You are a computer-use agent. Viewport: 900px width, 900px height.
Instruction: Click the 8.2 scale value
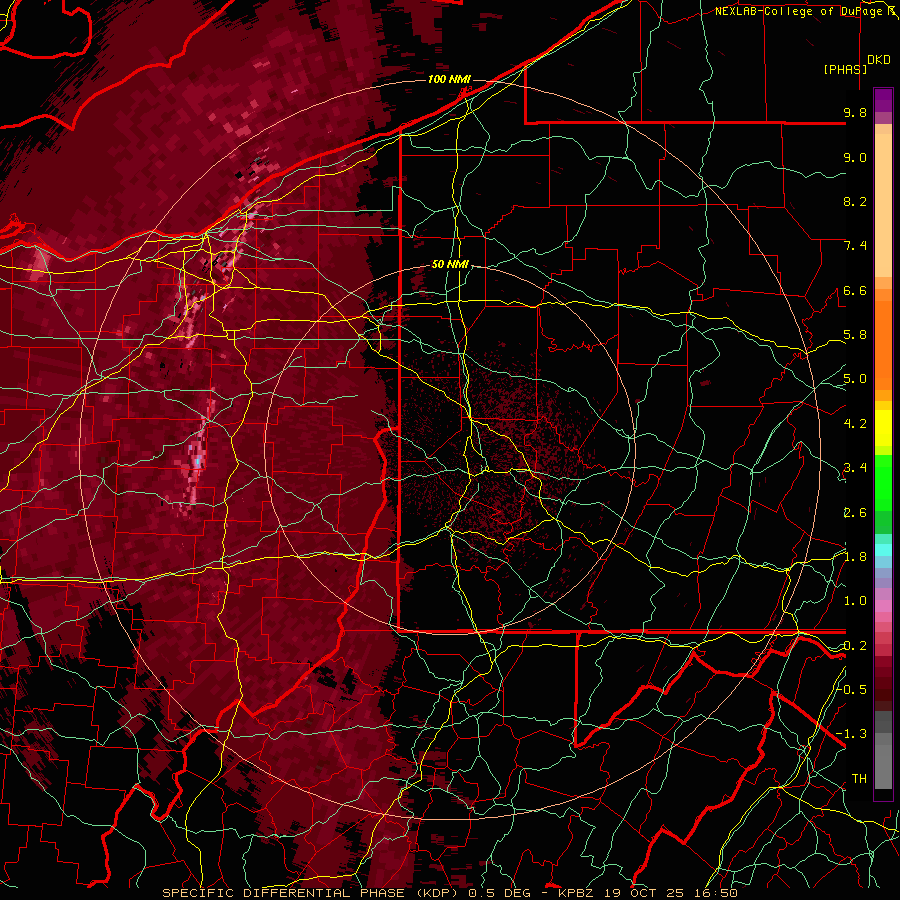point(855,201)
